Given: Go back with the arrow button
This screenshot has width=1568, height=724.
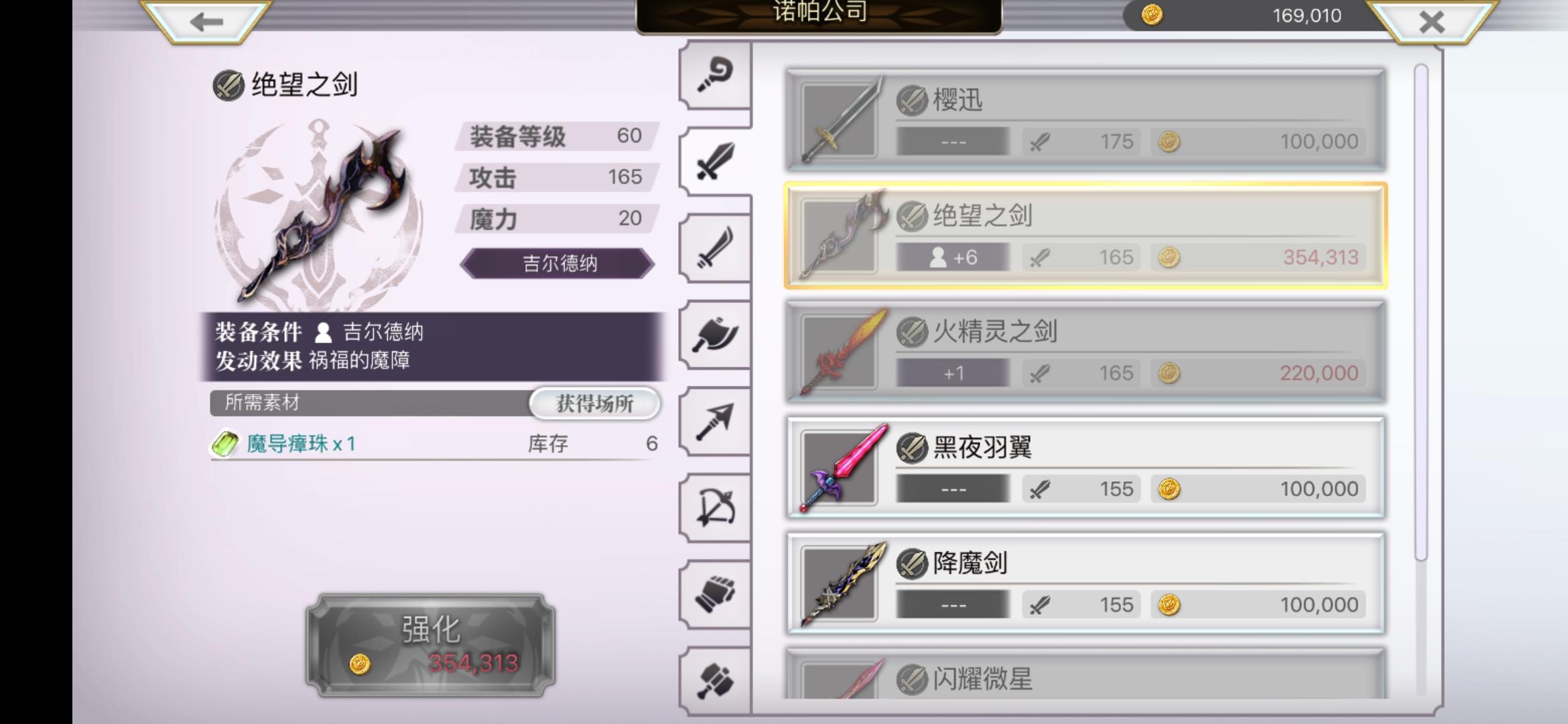Looking at the screenshot, I should point(206,21).
